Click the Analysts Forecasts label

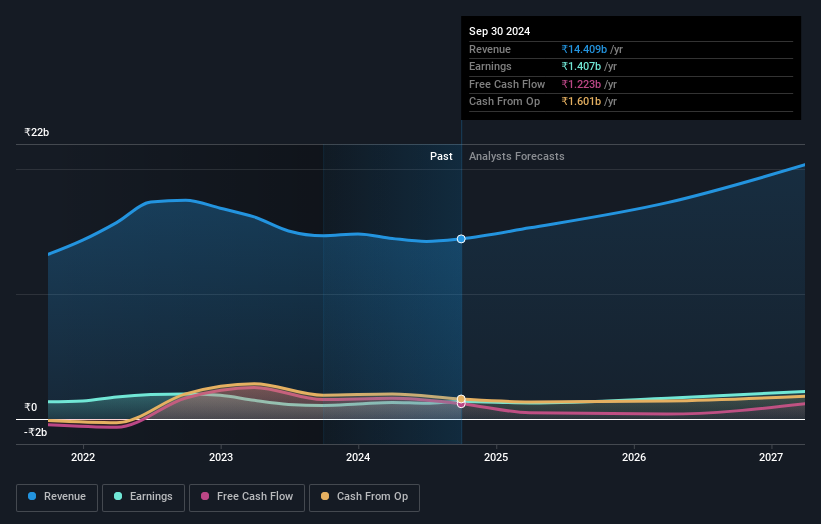pyautogui.click(x=517, y=157)
